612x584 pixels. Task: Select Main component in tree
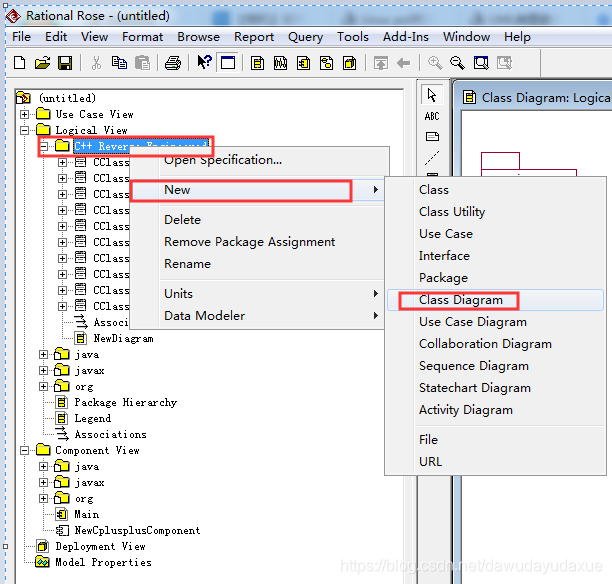(x=87, y=515)
